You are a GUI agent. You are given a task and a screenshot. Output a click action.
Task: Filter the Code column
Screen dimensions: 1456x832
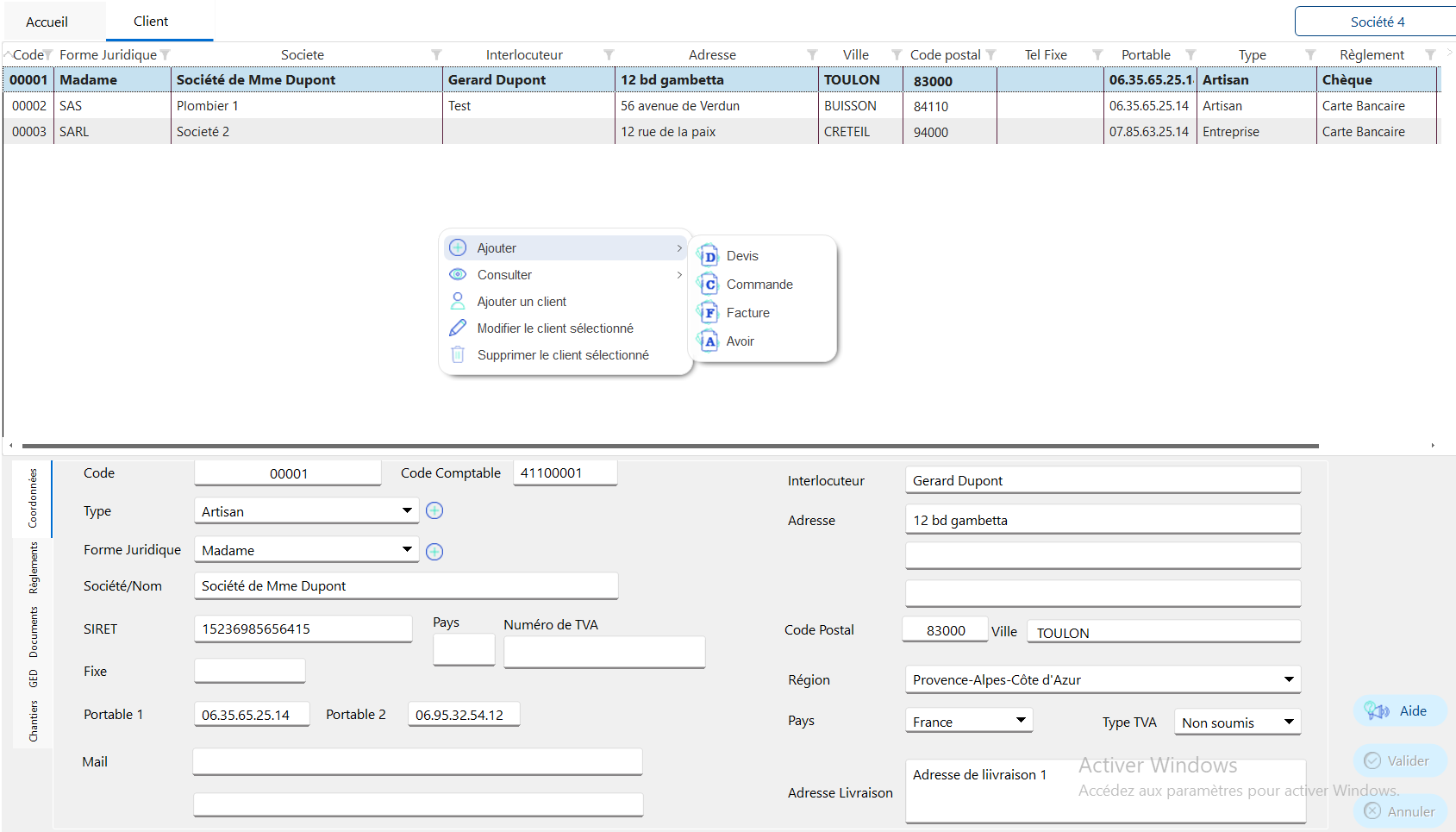coord(48,54)
